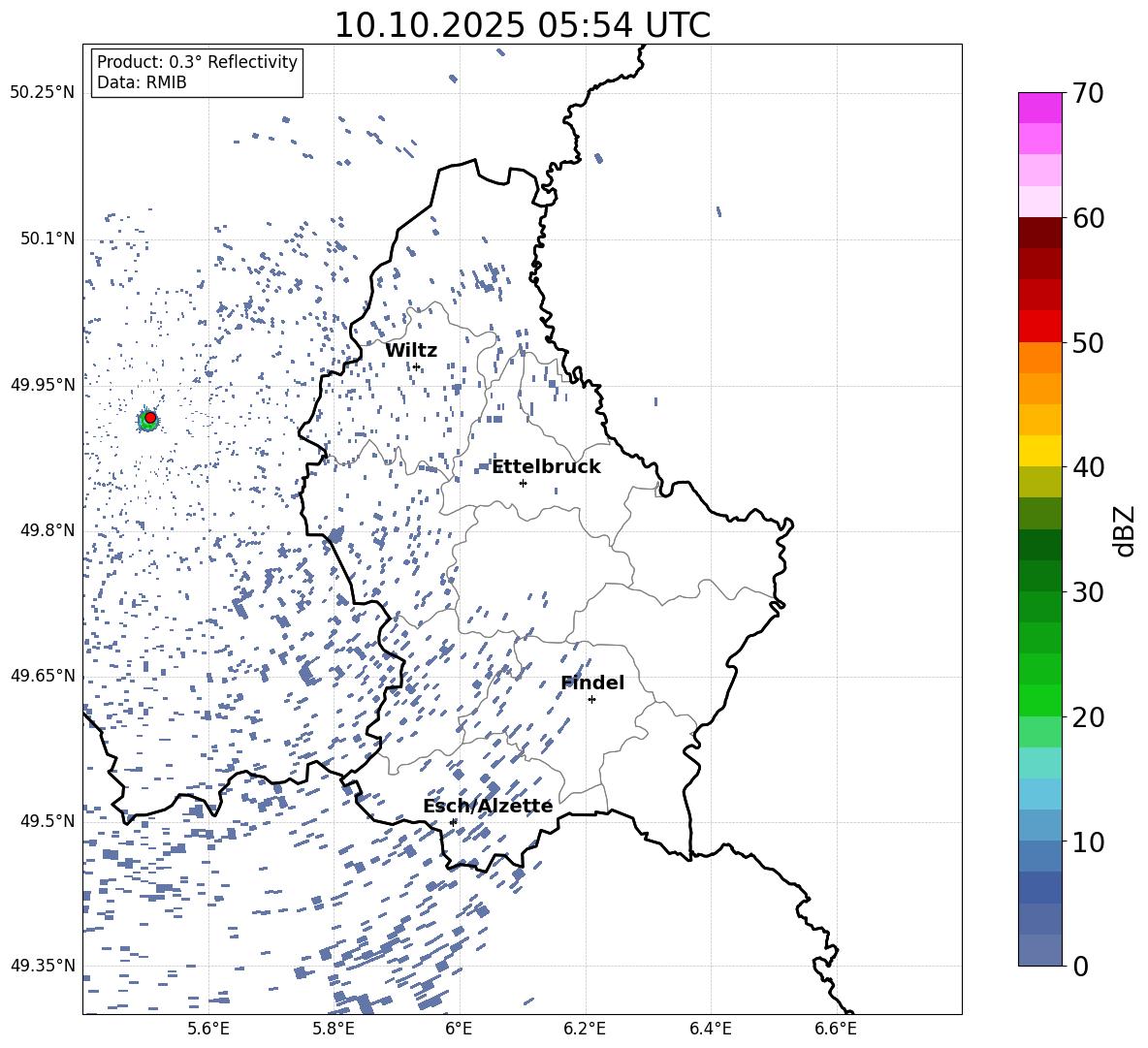Viewport: 1148px width, 1048px height.
Task: Click the dark maroon swatch just below 60 dBZ
Action: 1039,233
